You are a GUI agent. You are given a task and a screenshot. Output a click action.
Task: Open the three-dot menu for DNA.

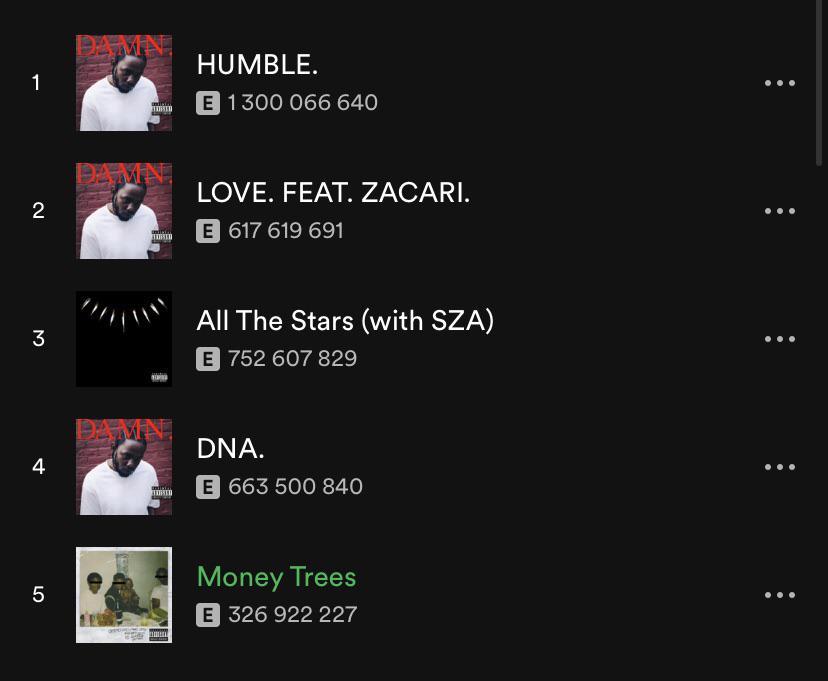pos(779,467)
